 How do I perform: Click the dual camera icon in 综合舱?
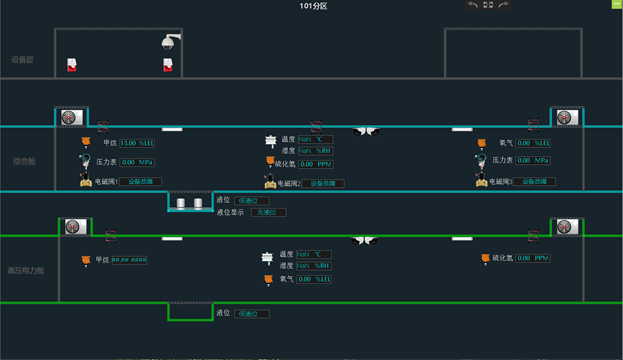pos(366,131)
